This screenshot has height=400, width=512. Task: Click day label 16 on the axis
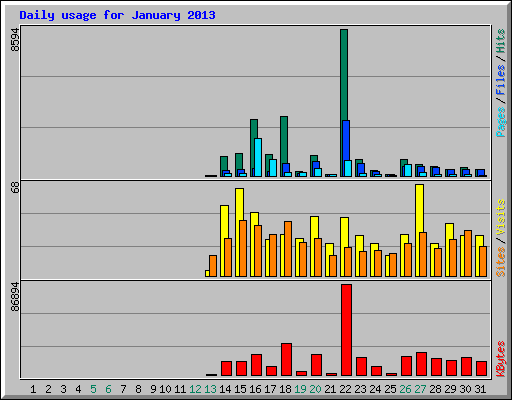click(x=255, y=389)
